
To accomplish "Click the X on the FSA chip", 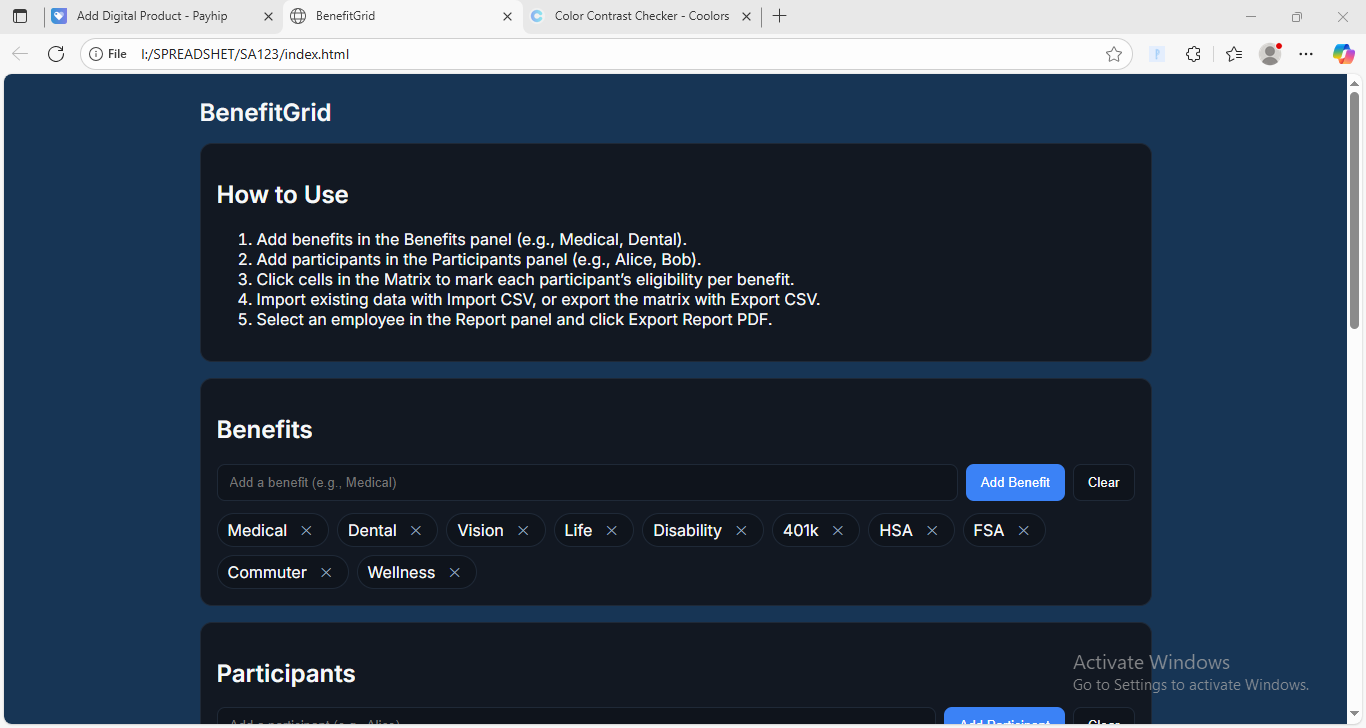I will click(1024, 531).
